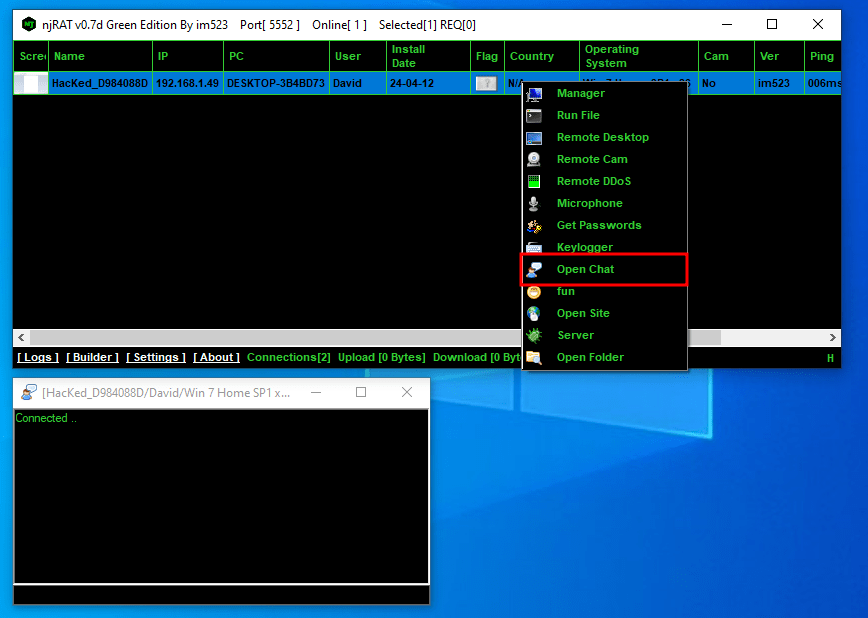Screen dimensions: 868x618
Task: Maximize the njRAT main window
Action: [x=772, y=24]
